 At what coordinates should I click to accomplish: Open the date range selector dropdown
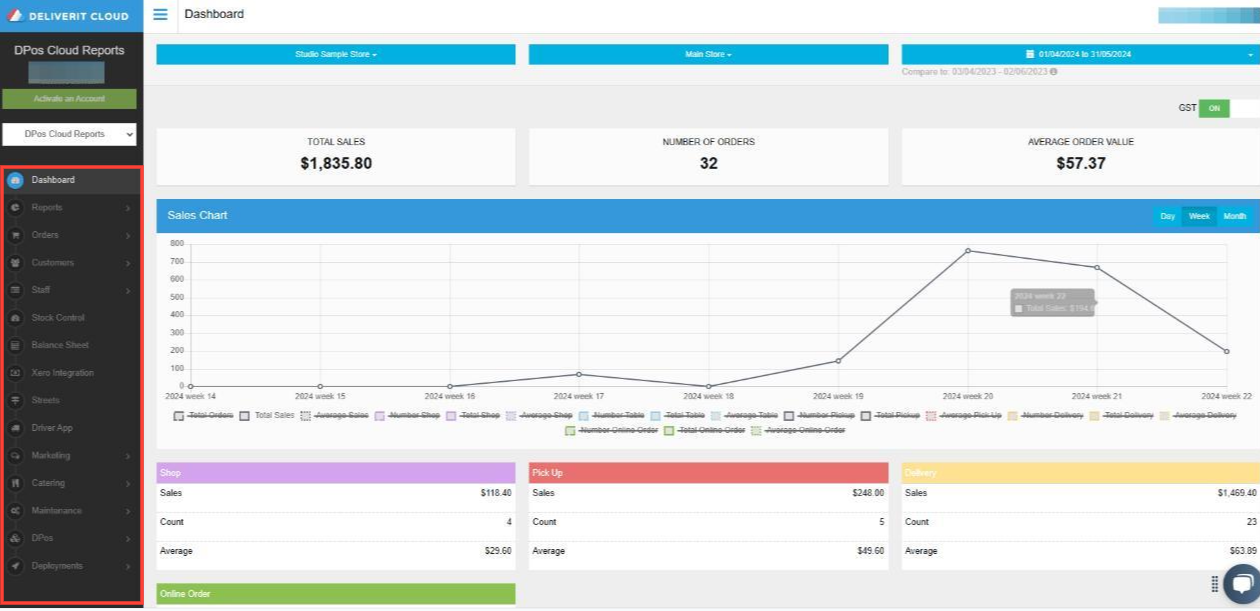[1080, 54]
